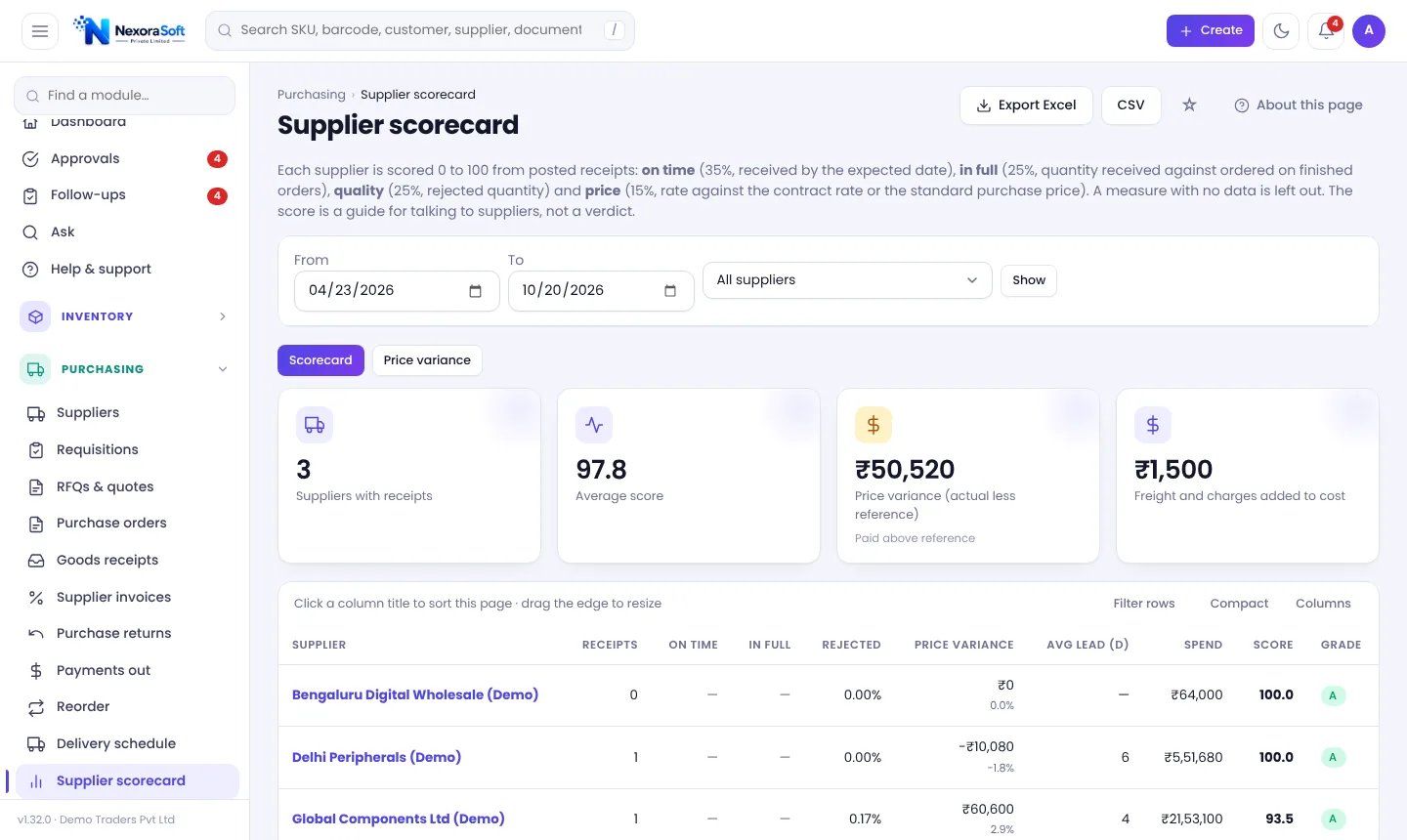This screenshot has height=840, width=1407.
Task: Switch to the Price variance tab
Action: pos(427,360)
